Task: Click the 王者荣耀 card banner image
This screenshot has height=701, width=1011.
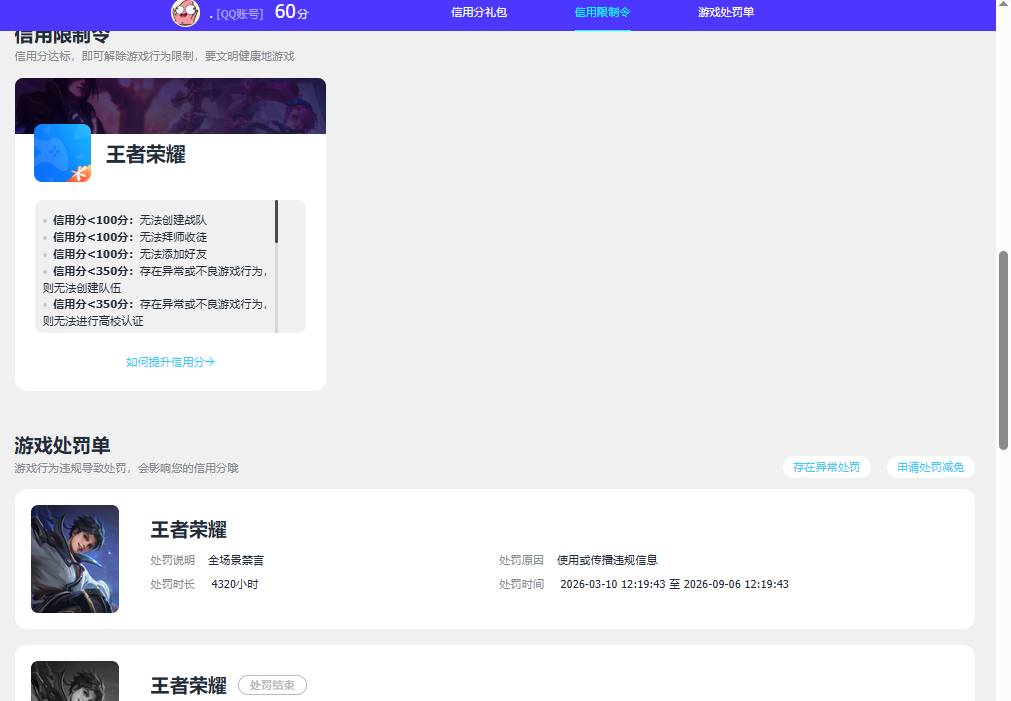Action: (170, 106)
